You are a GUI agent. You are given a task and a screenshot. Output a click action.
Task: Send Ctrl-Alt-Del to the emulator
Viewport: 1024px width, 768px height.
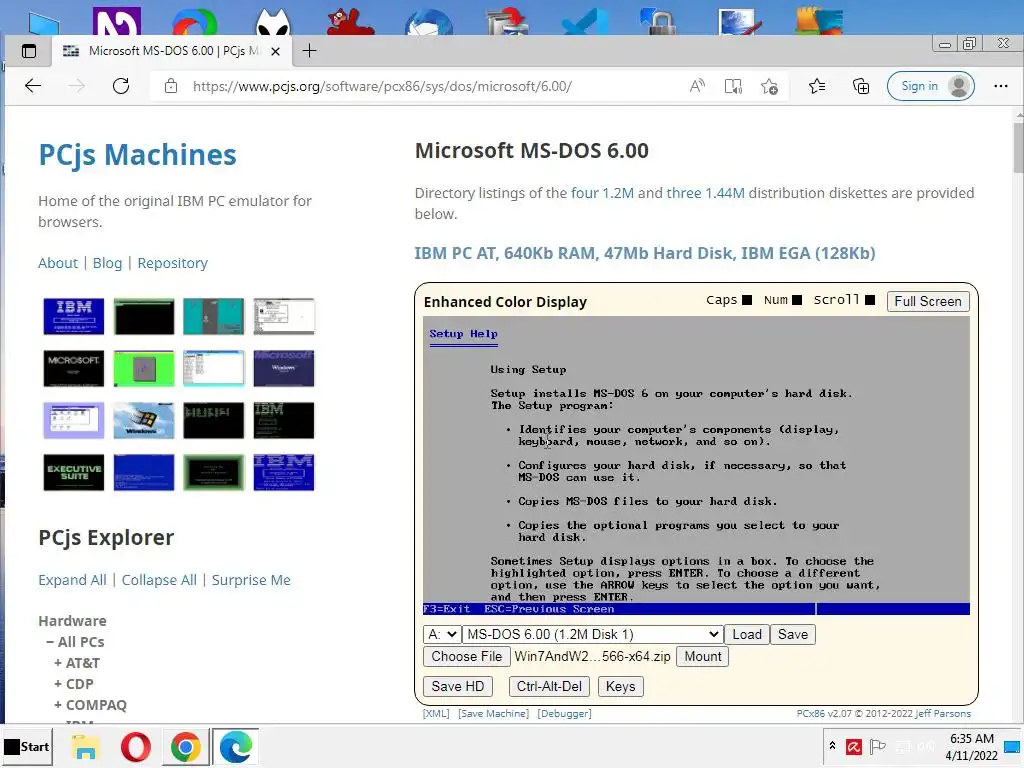(549, 686)
